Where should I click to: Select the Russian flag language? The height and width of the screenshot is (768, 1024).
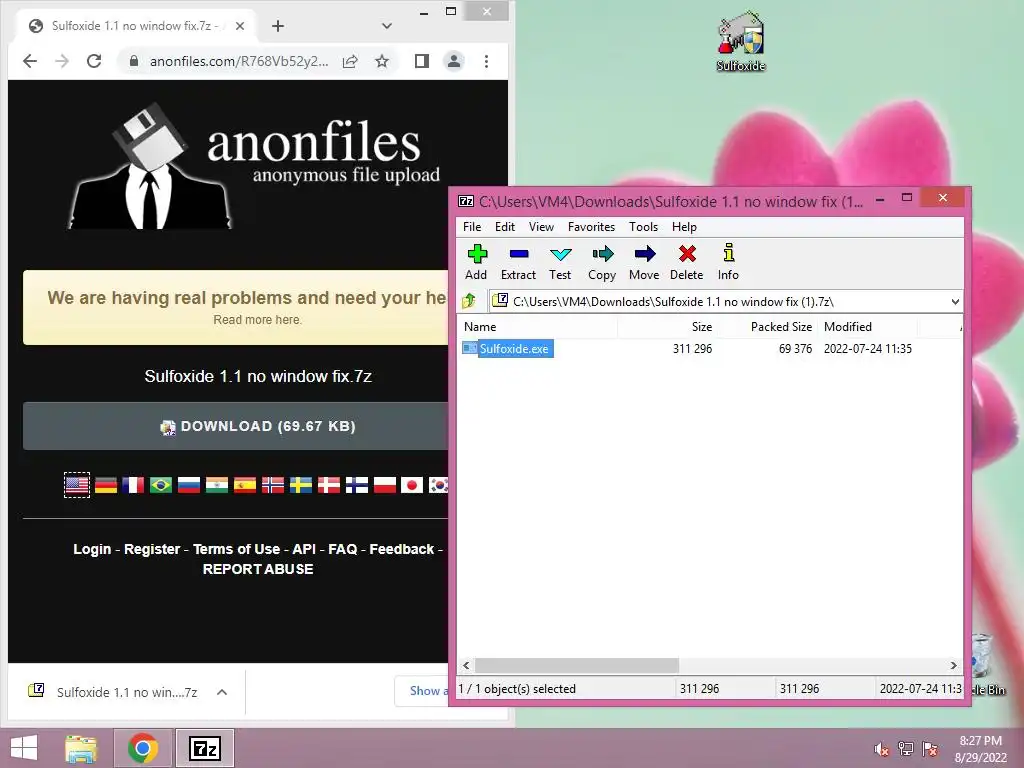pos(189,485)
